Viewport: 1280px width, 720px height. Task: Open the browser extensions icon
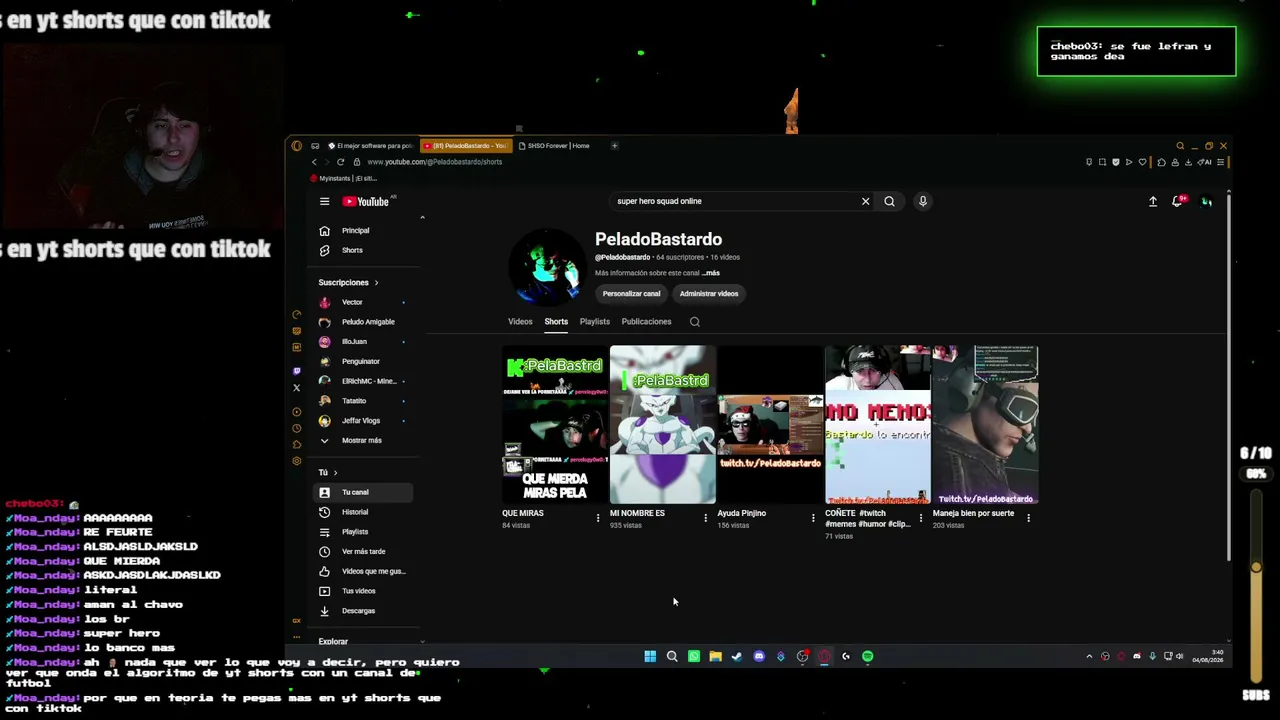pyautogui.click(x=1162, y=162)
